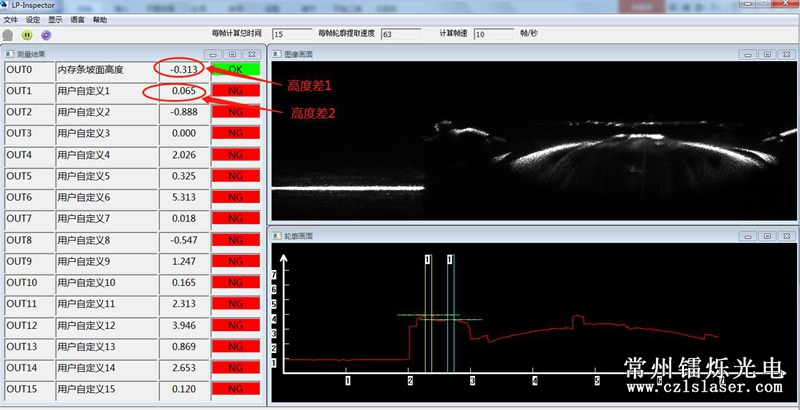Click the gray record circle toolbar icon
The width and height of the screenshot is (800, 410).
point(8,34)
